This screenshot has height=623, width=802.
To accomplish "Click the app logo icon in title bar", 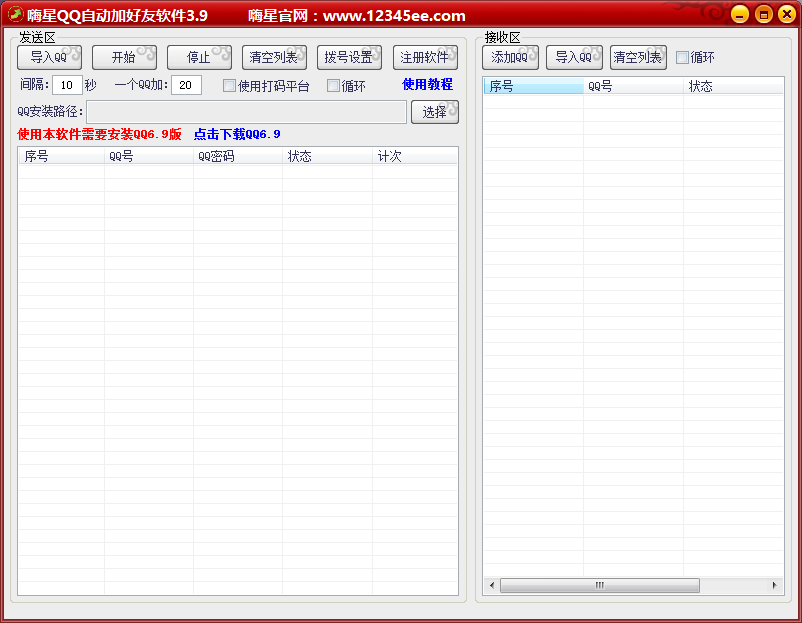I will 16,15.
